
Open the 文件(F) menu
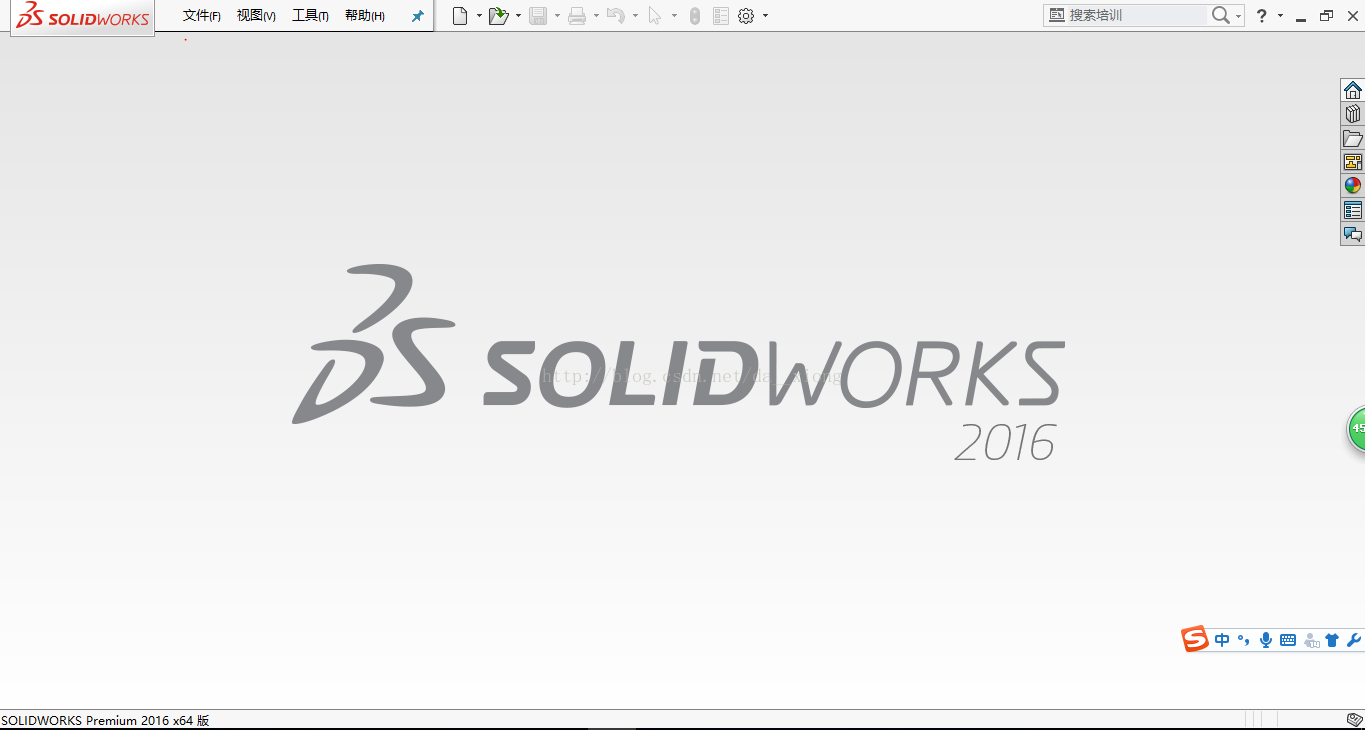(x=201, y=16)
